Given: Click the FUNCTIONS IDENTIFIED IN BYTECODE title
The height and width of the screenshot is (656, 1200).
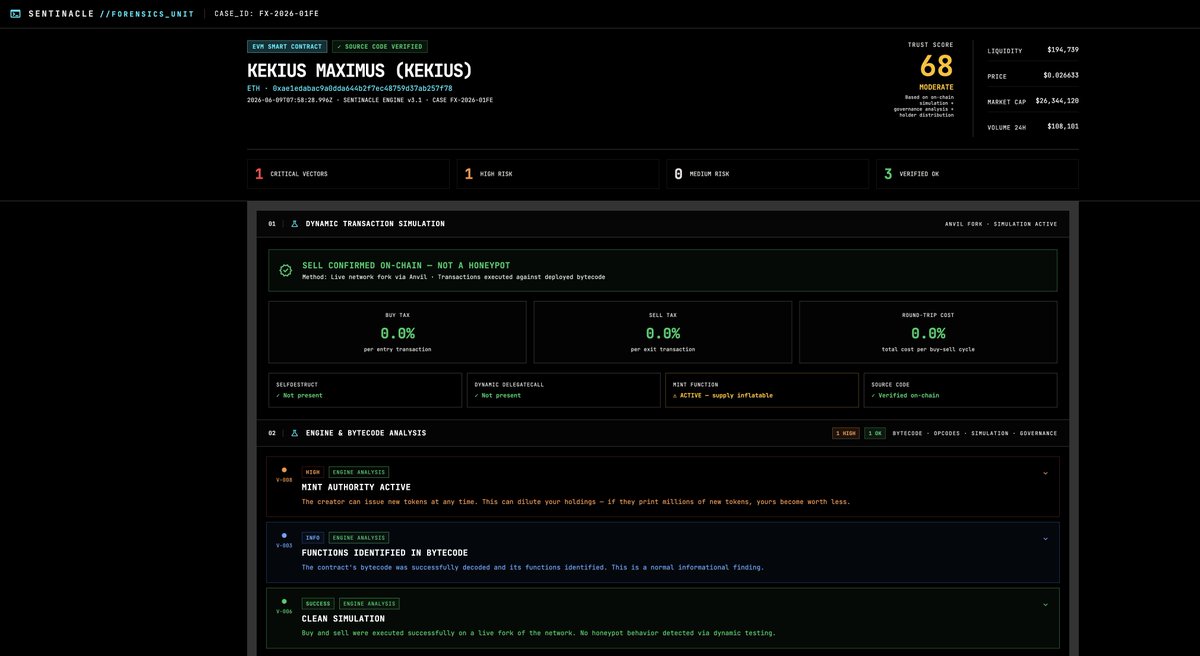Looking at the screenshot, I should (385, 552).
